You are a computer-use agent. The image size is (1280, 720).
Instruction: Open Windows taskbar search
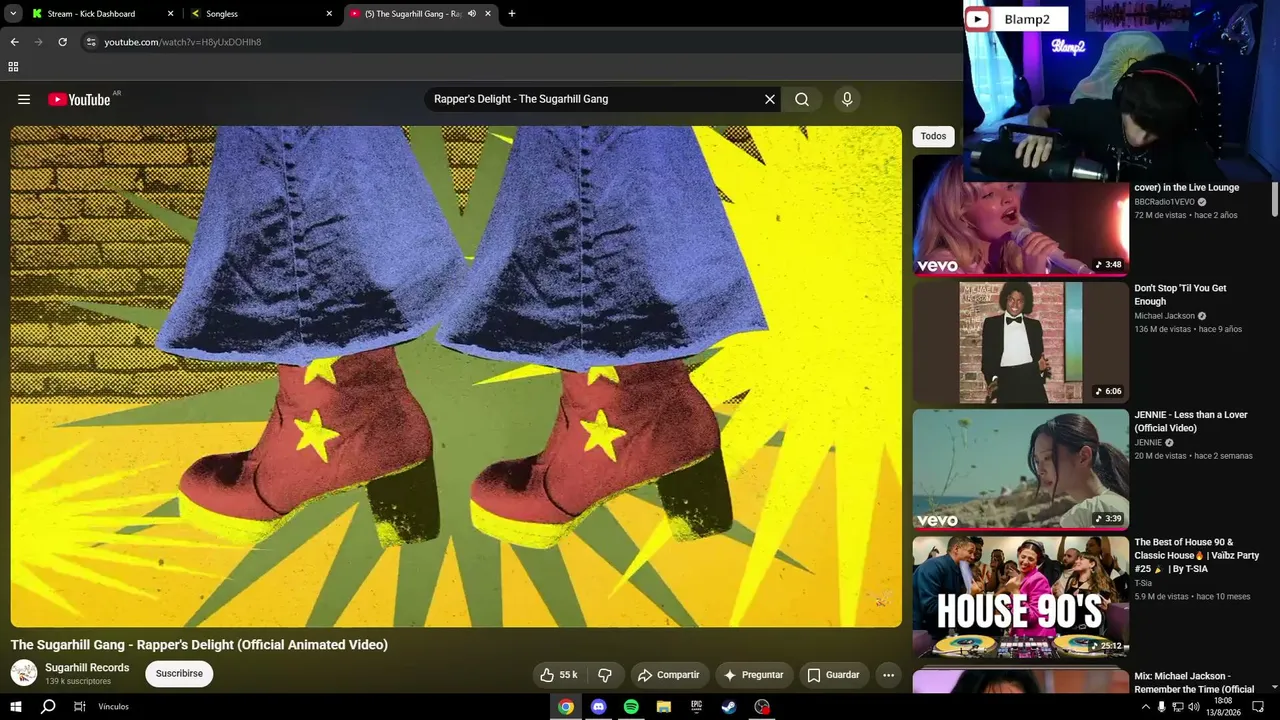point(48,707)
